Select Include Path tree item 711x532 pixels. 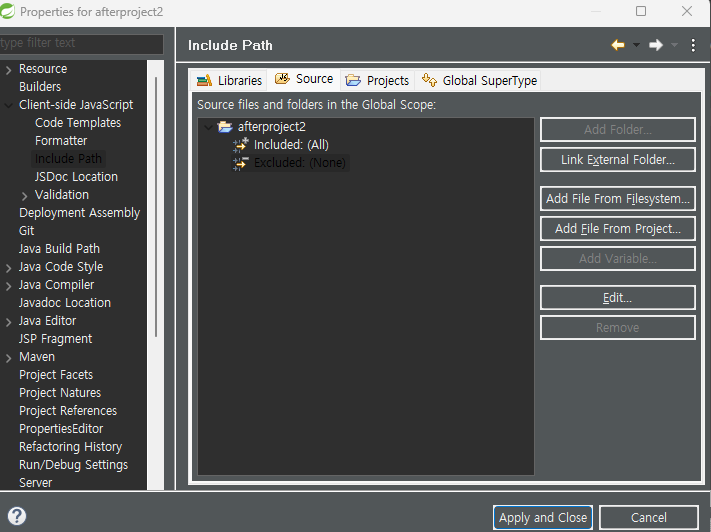pyautogui.click(x=68, y=159)
